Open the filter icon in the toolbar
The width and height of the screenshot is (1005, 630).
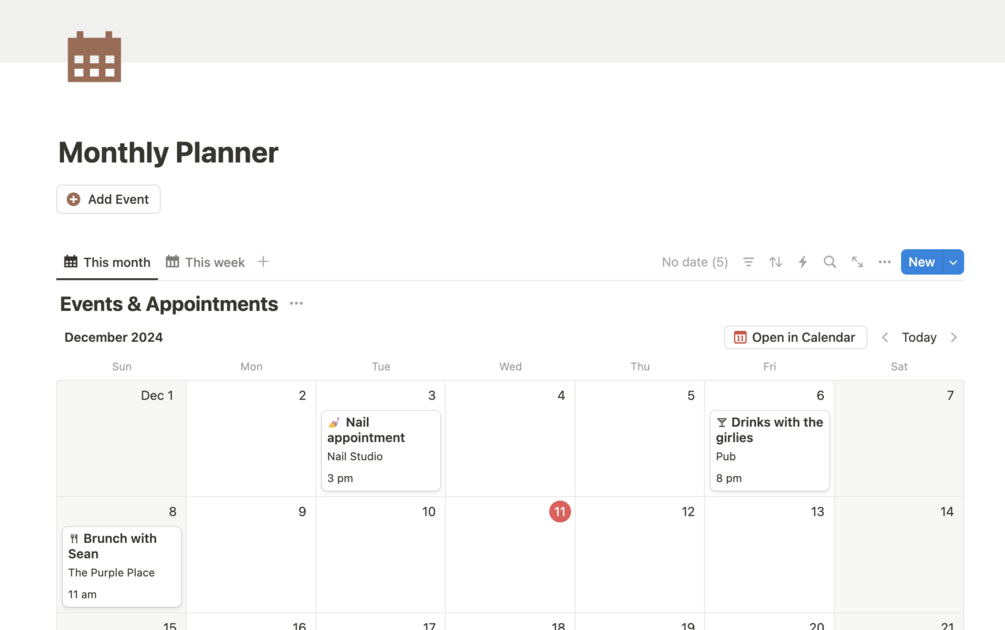pos(748,262)
